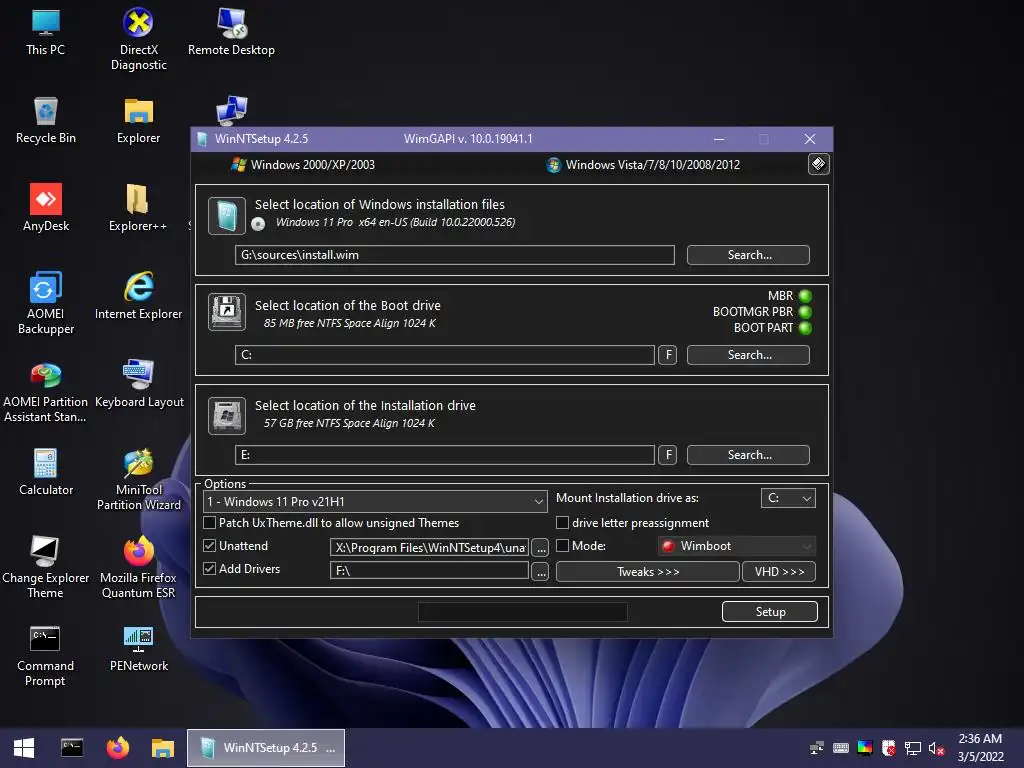This screenshot has width=1024, height=768.
Task: Uncheck the Unattend checkbox
Action: 210,545
